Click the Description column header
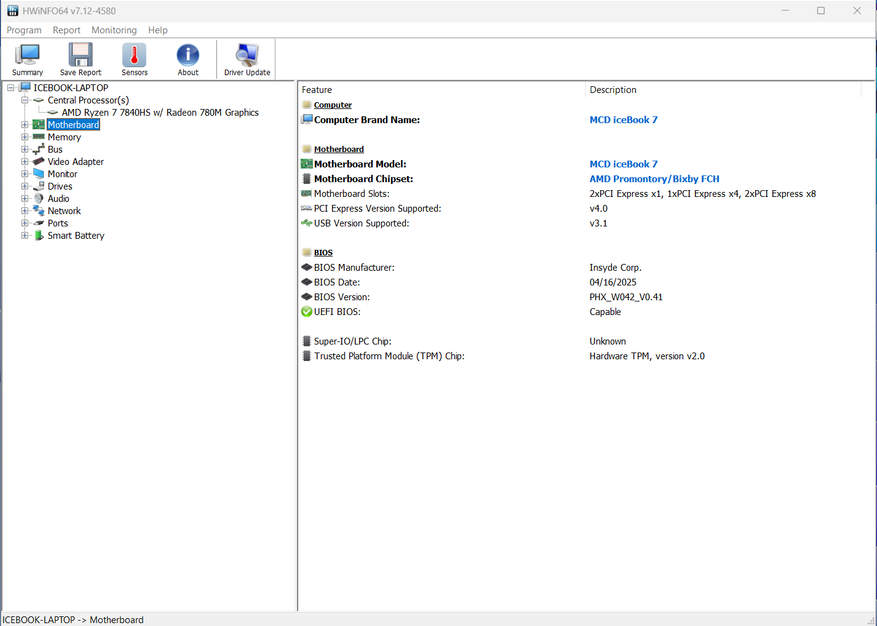Viewport: 877px width, 626px height. (x=613, y=90)
